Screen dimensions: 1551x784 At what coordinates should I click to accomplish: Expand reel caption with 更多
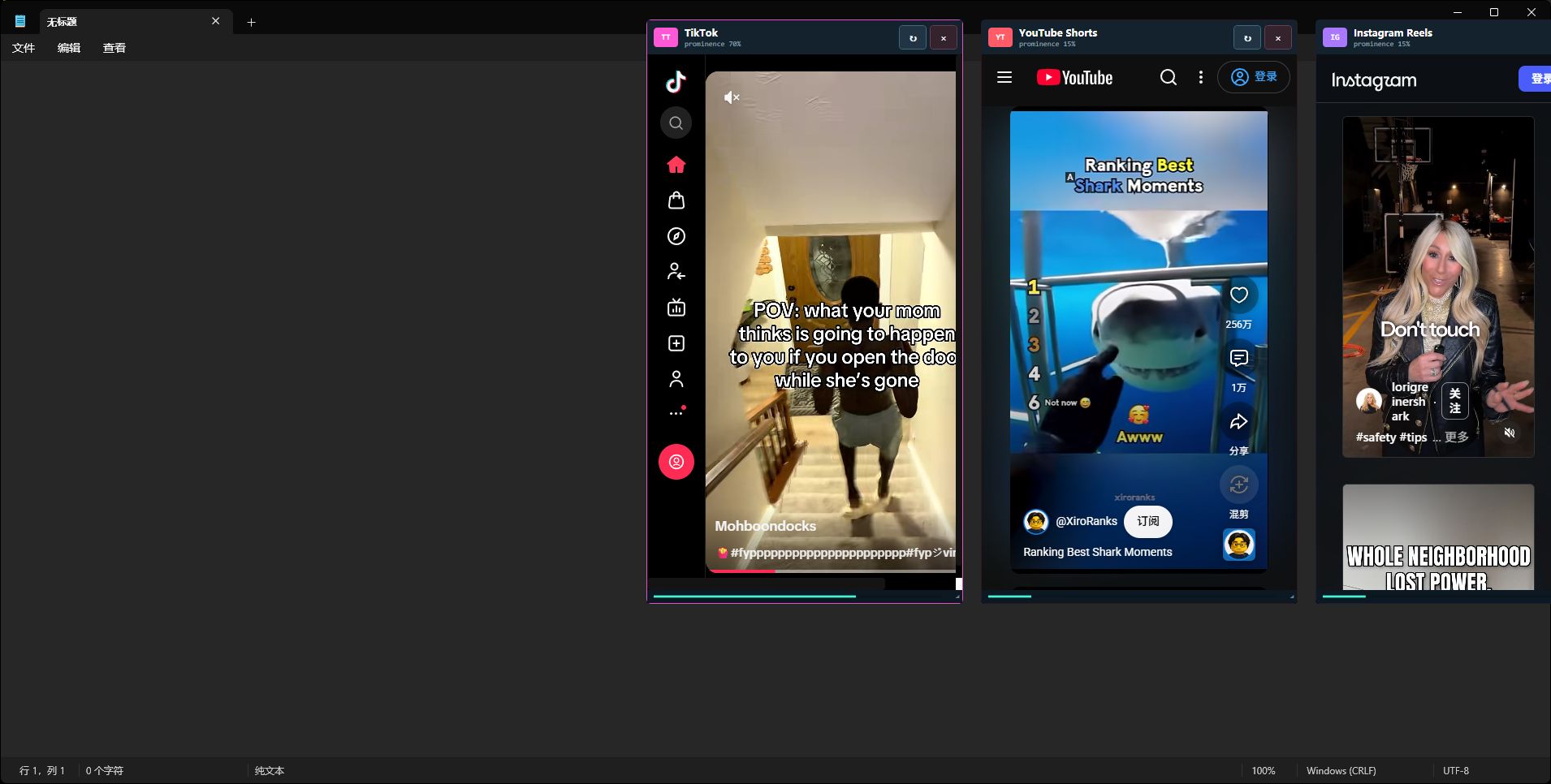point(1457,437)
